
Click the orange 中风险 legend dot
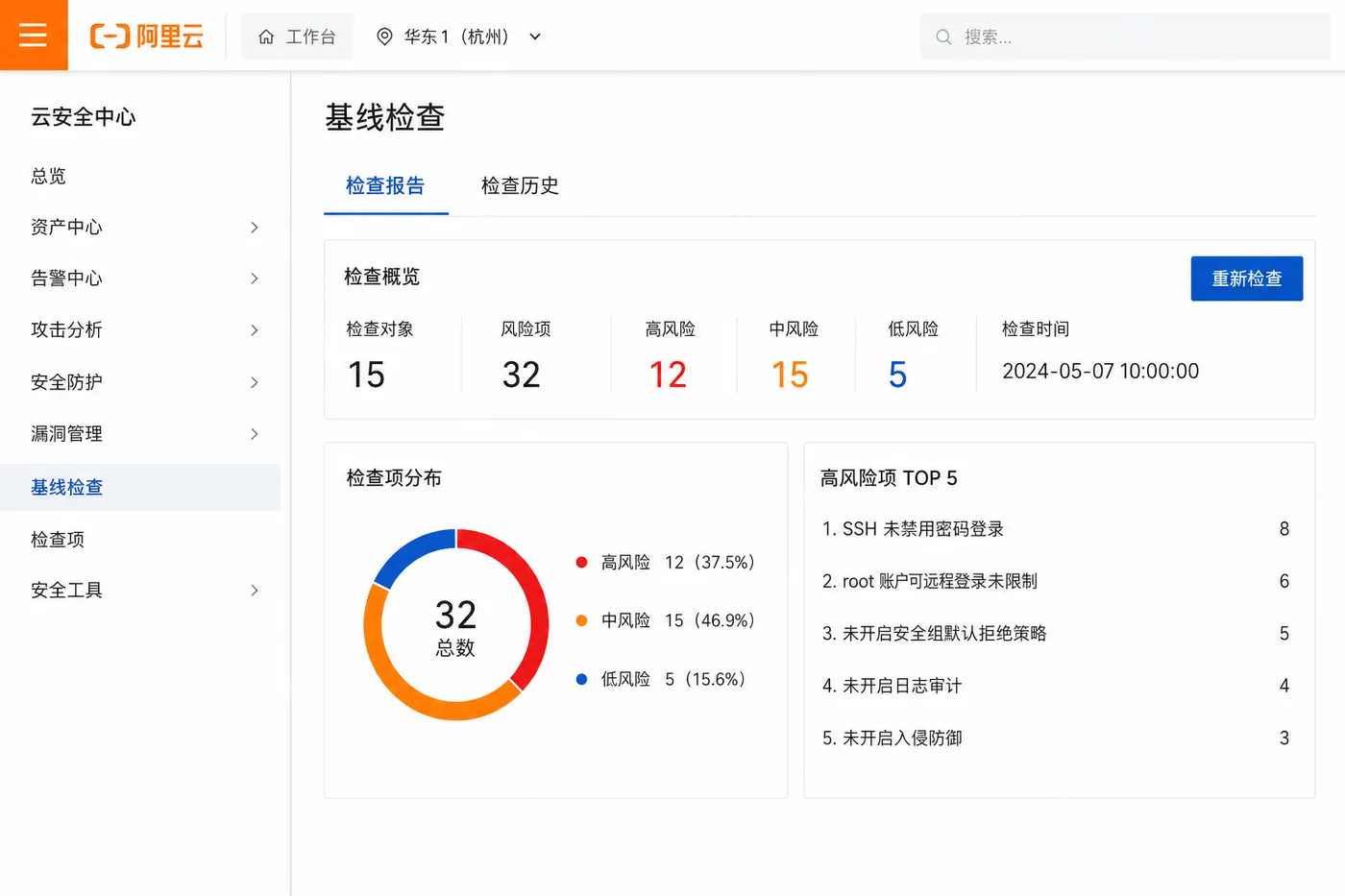(581, 620)
